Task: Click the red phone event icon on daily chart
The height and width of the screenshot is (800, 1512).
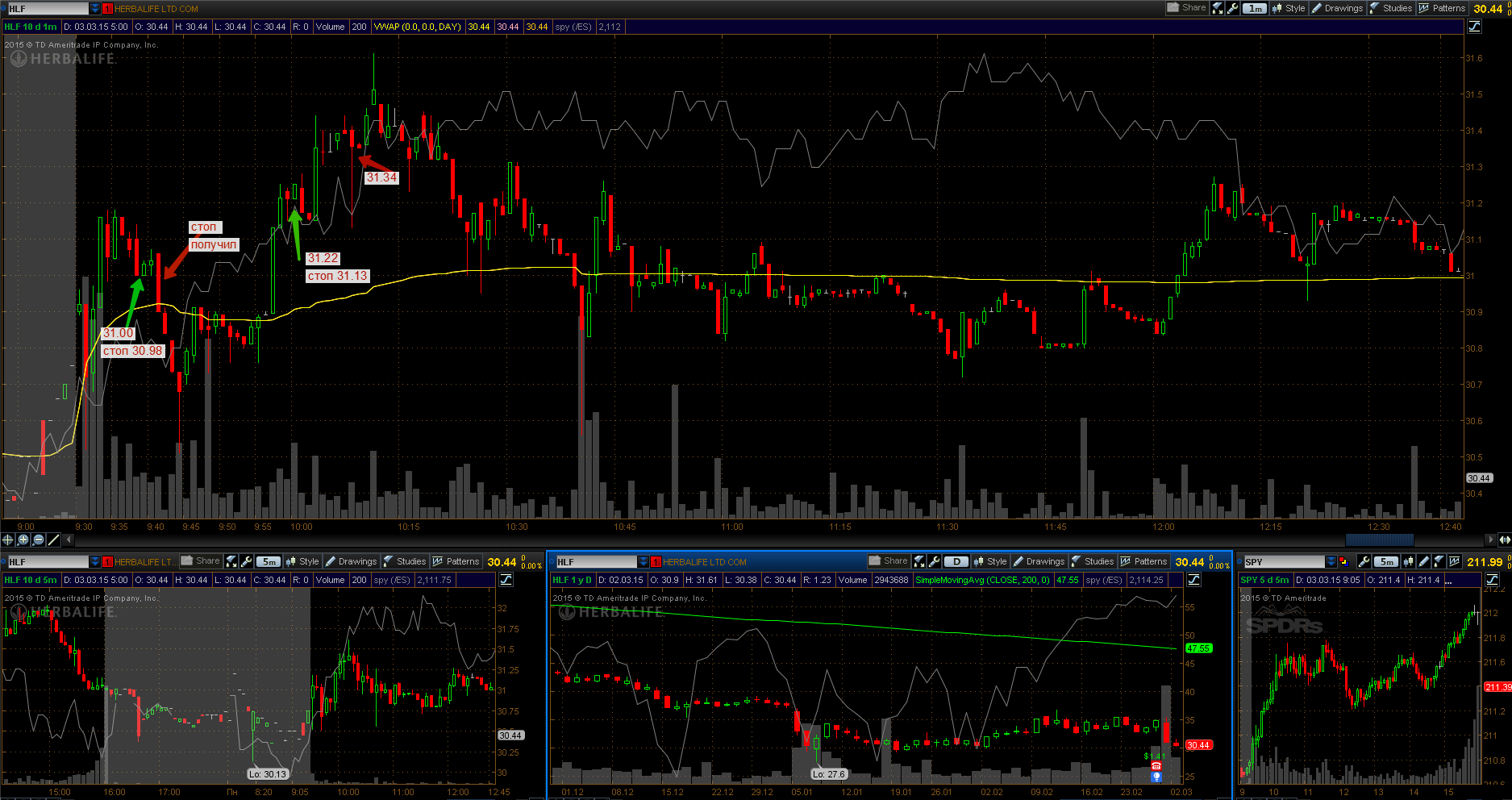Action: point(1156,766)
